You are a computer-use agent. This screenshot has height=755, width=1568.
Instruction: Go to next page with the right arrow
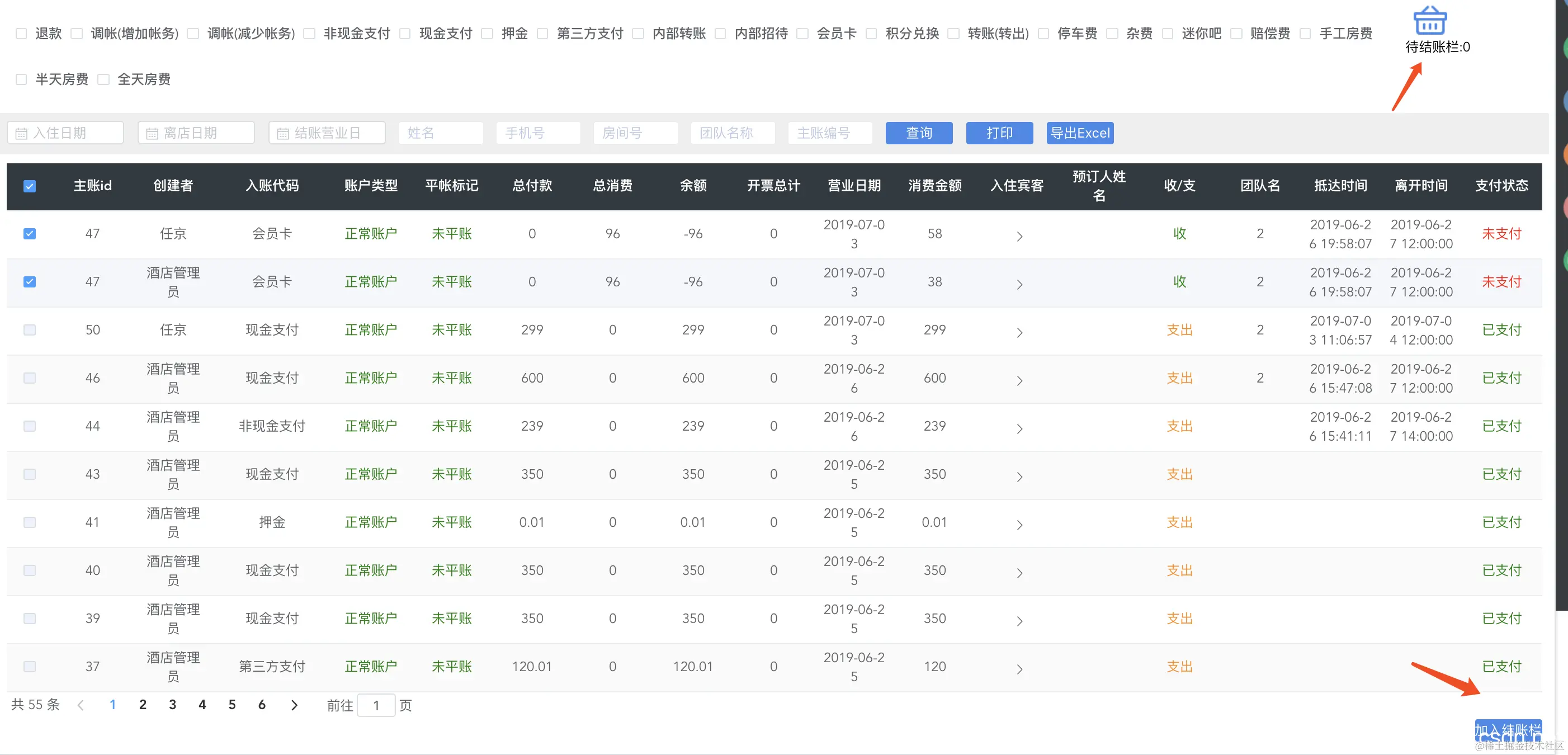[294, 705]
